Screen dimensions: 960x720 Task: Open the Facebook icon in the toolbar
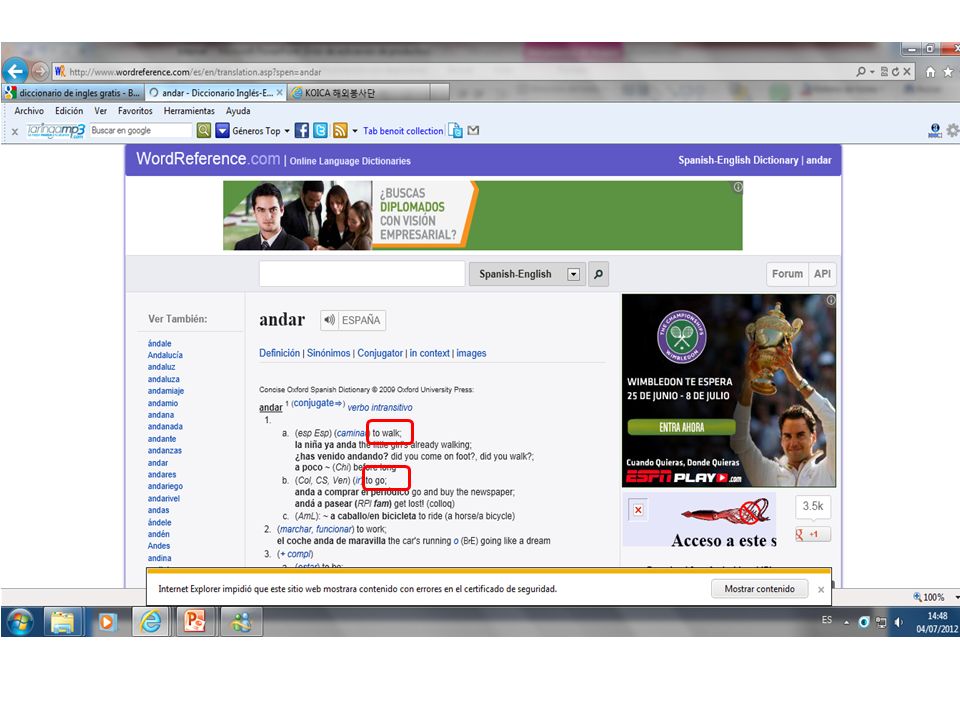pyautogui.click(x=302, y=130)
